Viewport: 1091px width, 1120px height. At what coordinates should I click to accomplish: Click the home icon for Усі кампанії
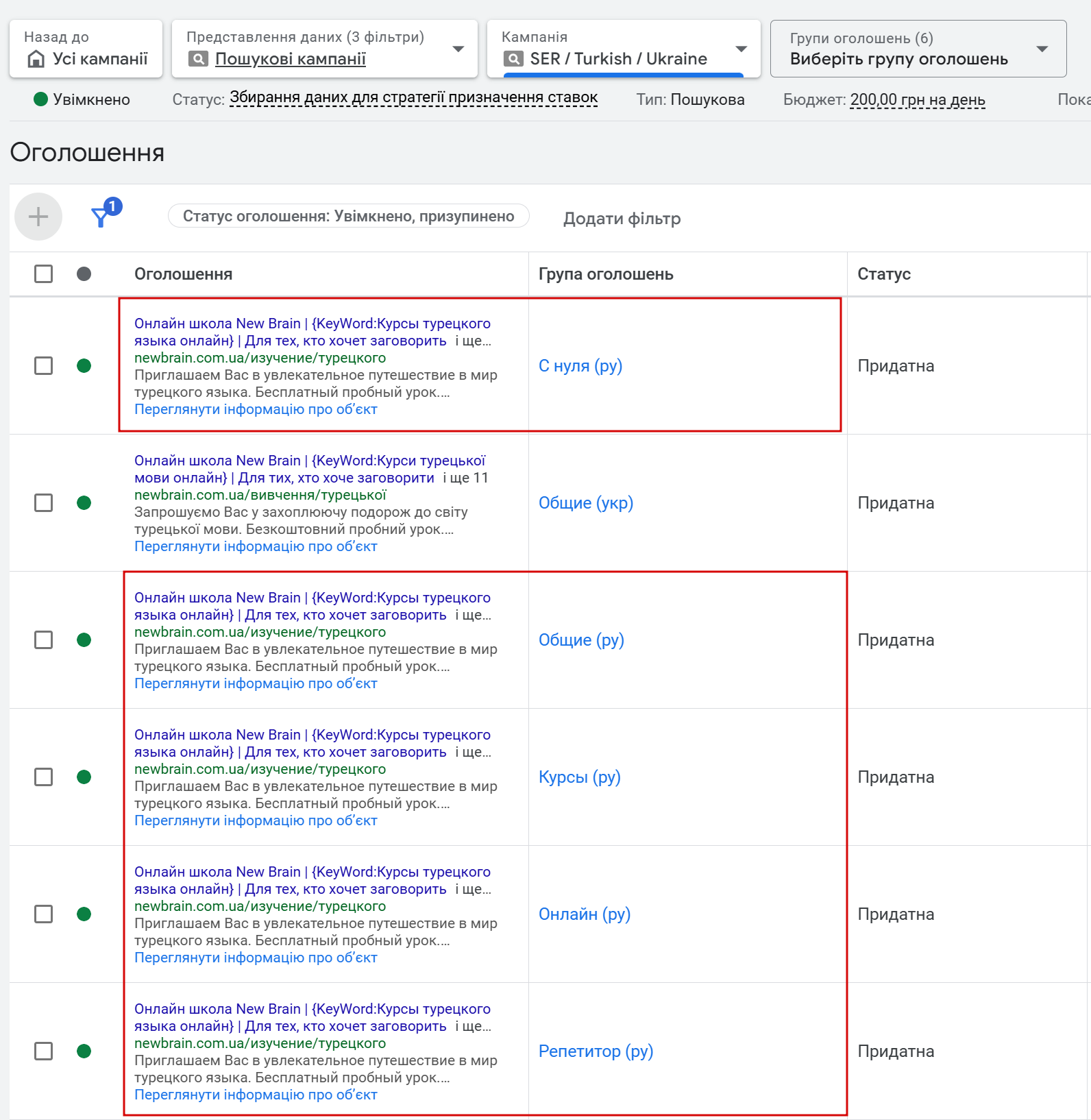pyautogui.click(x=36, y=59)
